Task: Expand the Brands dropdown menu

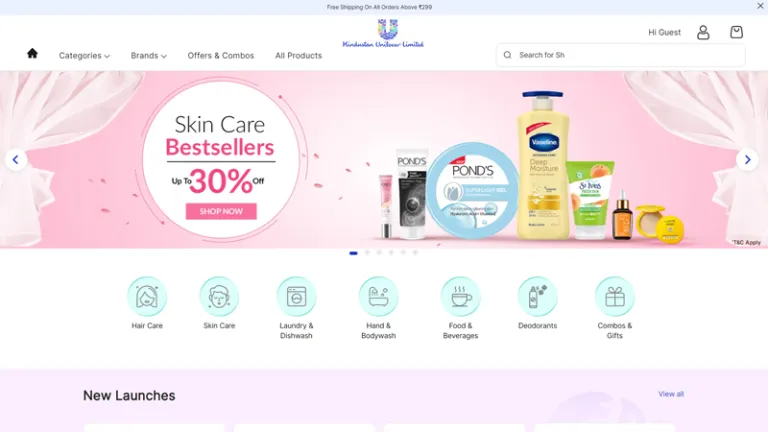Action: [148, 56]
